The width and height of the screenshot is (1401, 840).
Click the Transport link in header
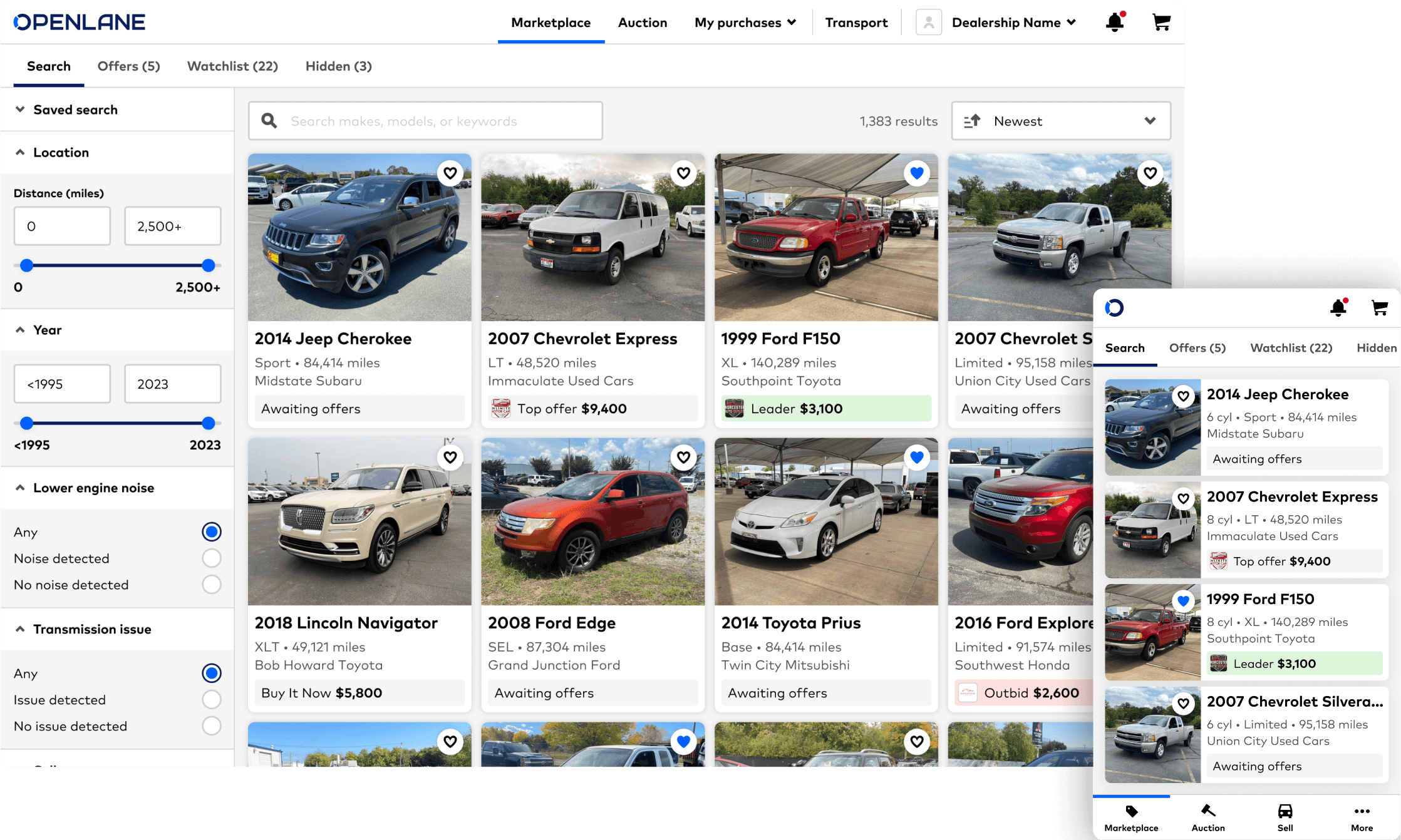click(x=856, y=23)
